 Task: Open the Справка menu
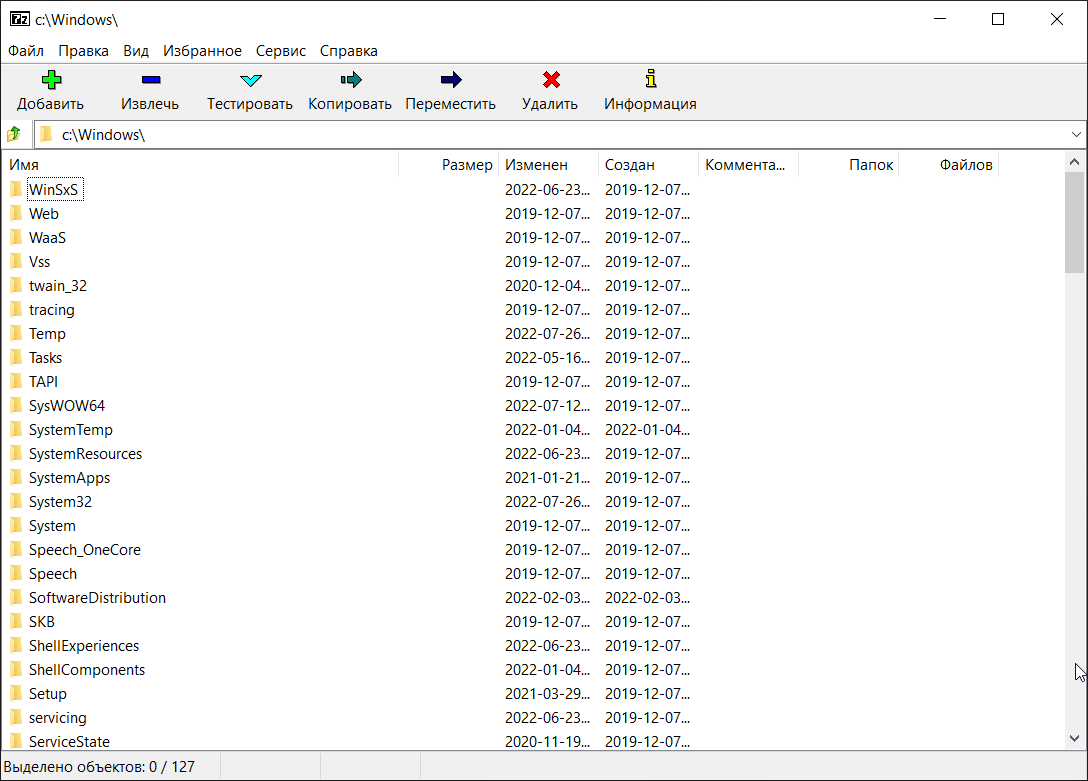point(348,51)
